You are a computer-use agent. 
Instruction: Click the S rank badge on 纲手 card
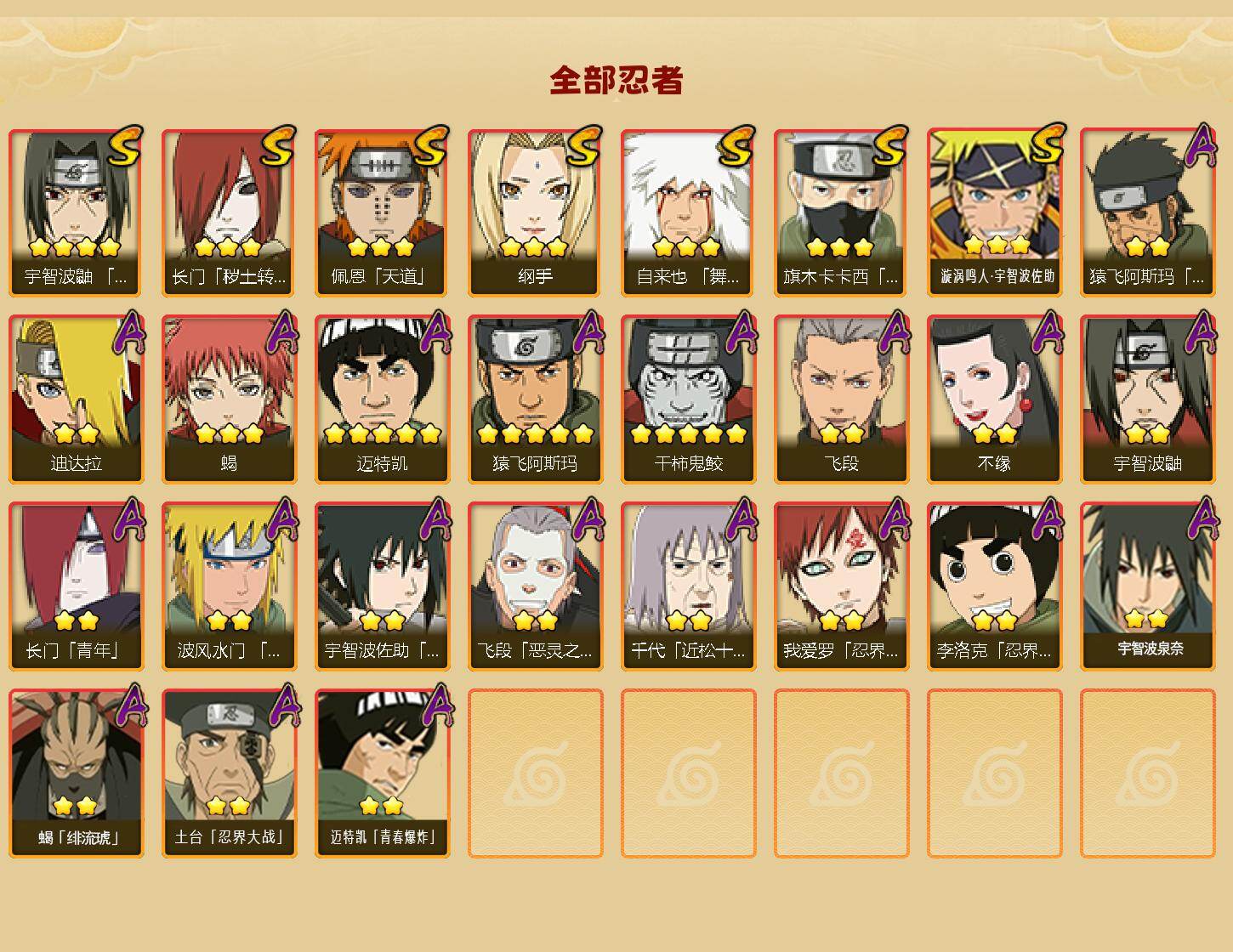pos(583,146)
